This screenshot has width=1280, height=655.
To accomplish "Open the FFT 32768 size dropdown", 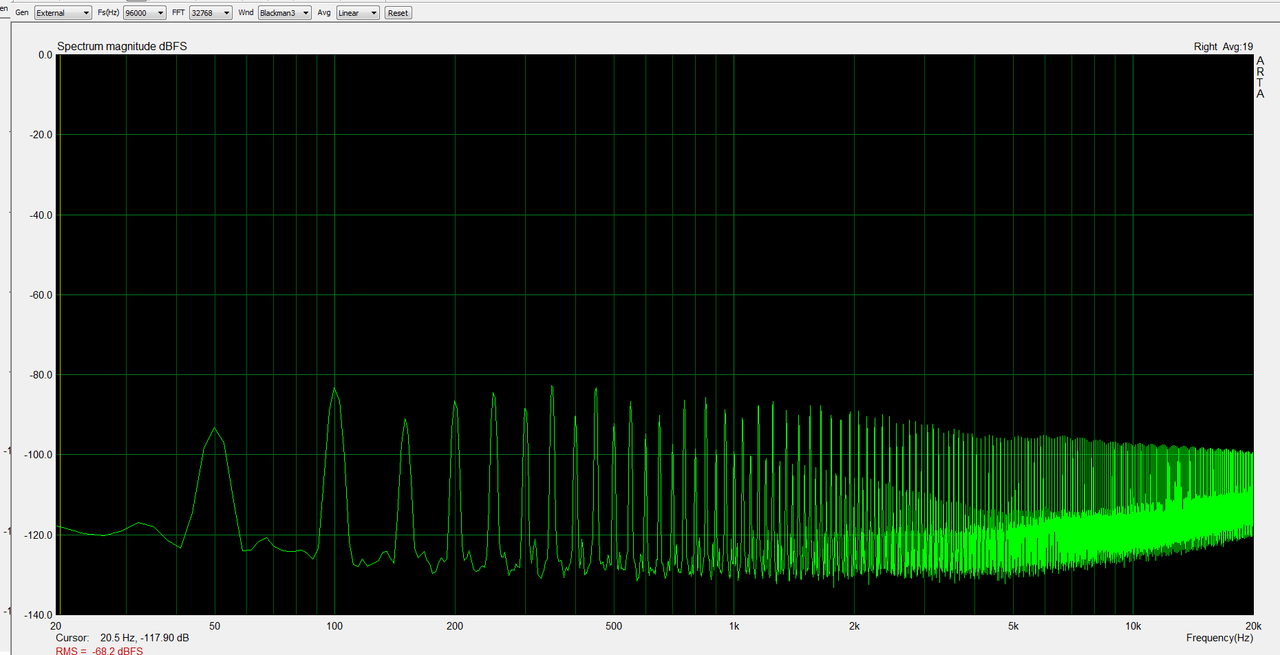I will [210, 13].
